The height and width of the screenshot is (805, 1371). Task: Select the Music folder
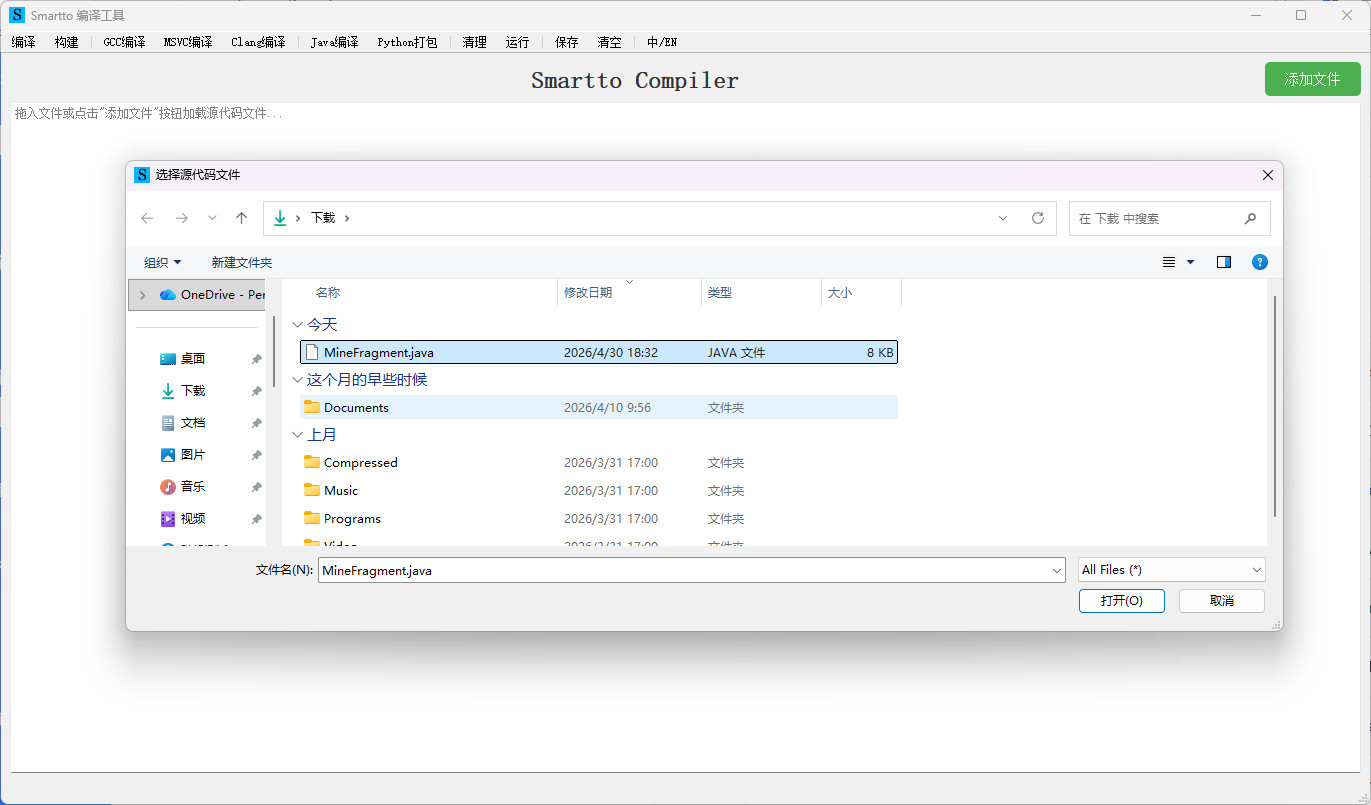point(599,491)
